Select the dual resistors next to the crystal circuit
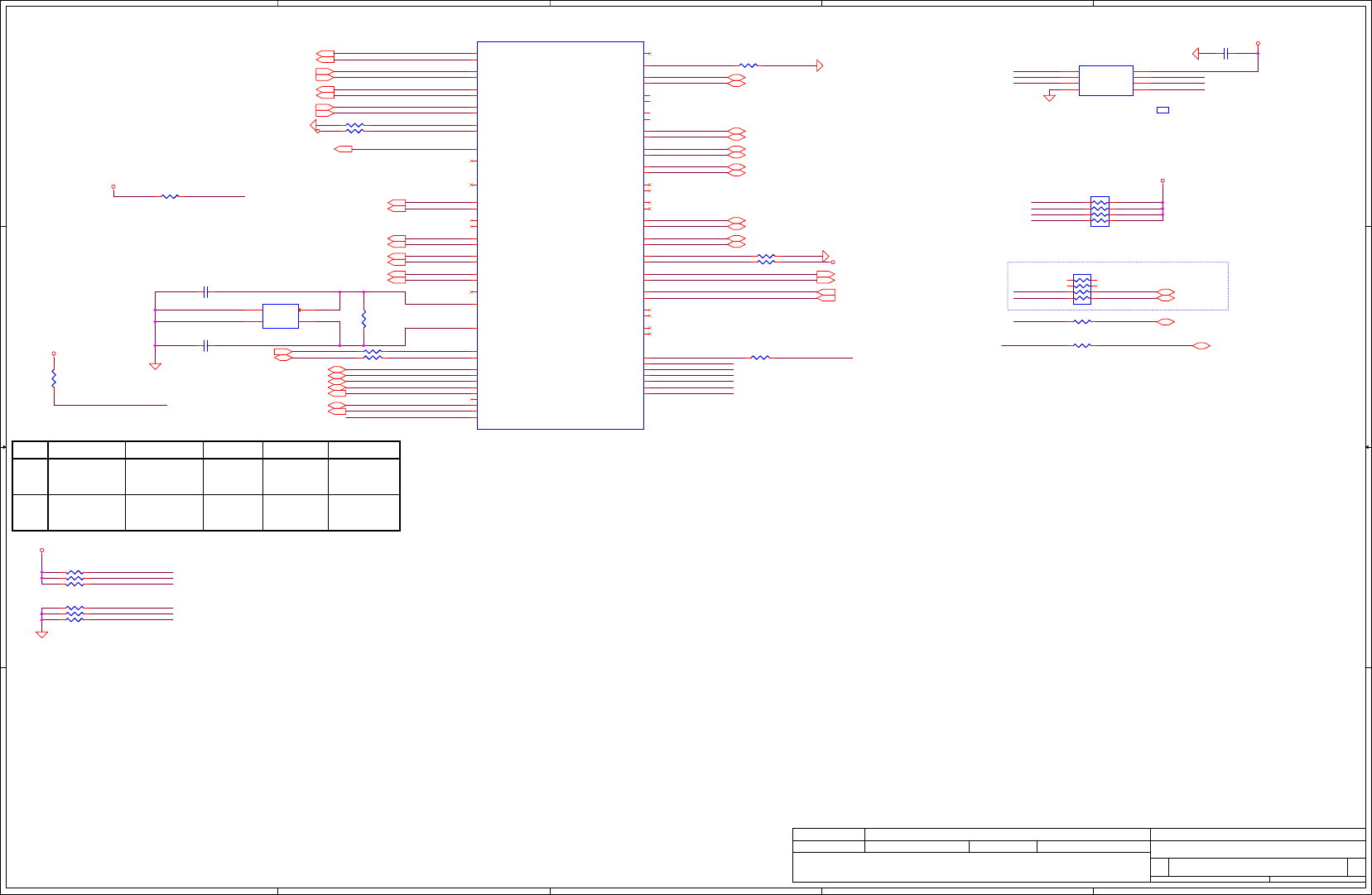Viewport: 1372px width, 895px height. [x=373, y=354]
